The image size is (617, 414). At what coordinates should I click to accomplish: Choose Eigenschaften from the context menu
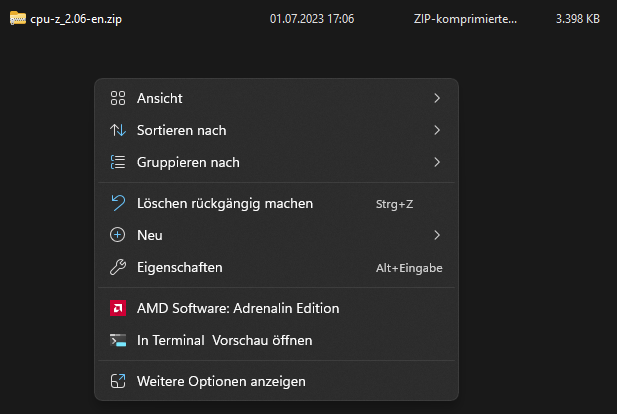[180, 267]
